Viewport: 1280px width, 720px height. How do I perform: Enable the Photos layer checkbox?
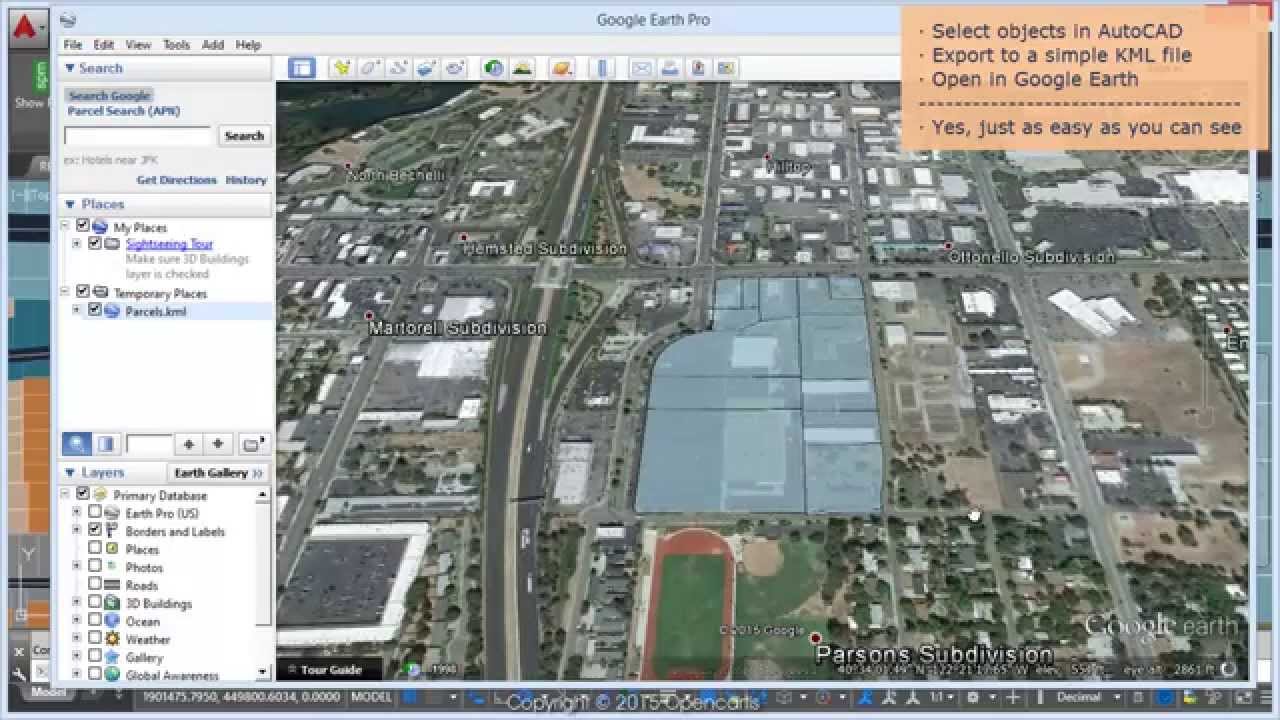(95, 566)
